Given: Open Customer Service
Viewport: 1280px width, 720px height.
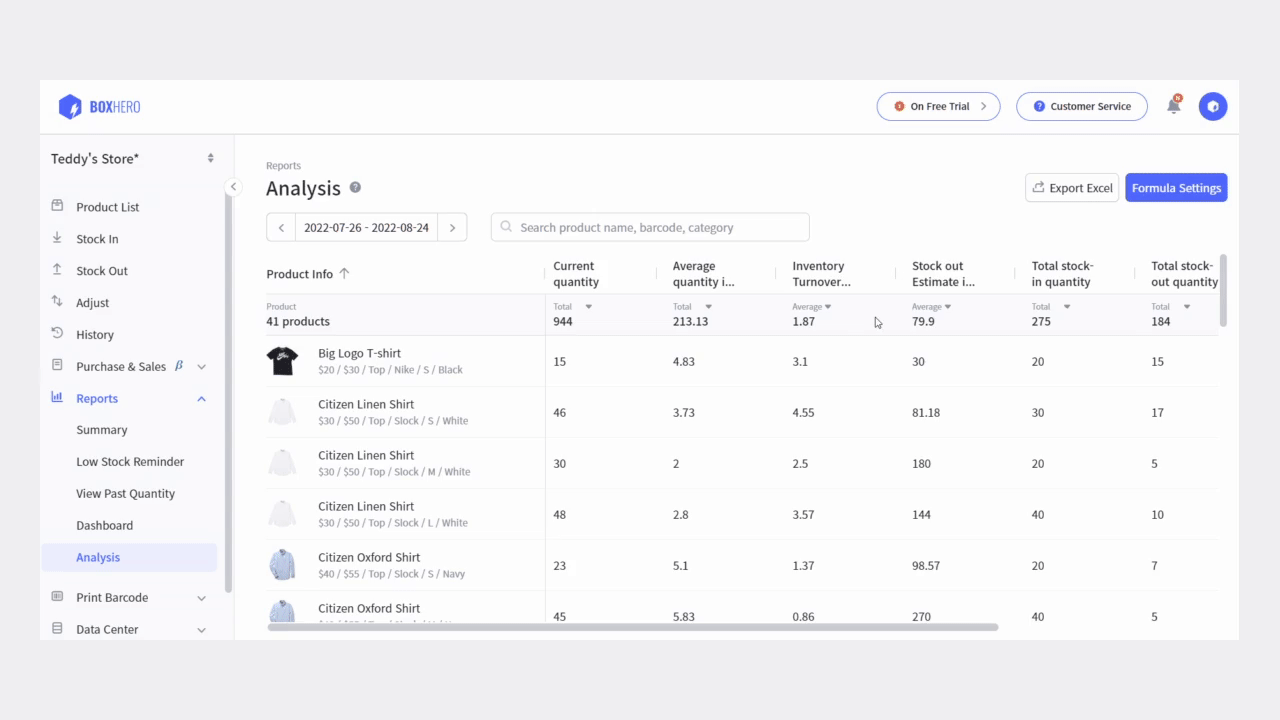Looking at the screenshot, I should pyautogui.click(x=1081, y=106).
